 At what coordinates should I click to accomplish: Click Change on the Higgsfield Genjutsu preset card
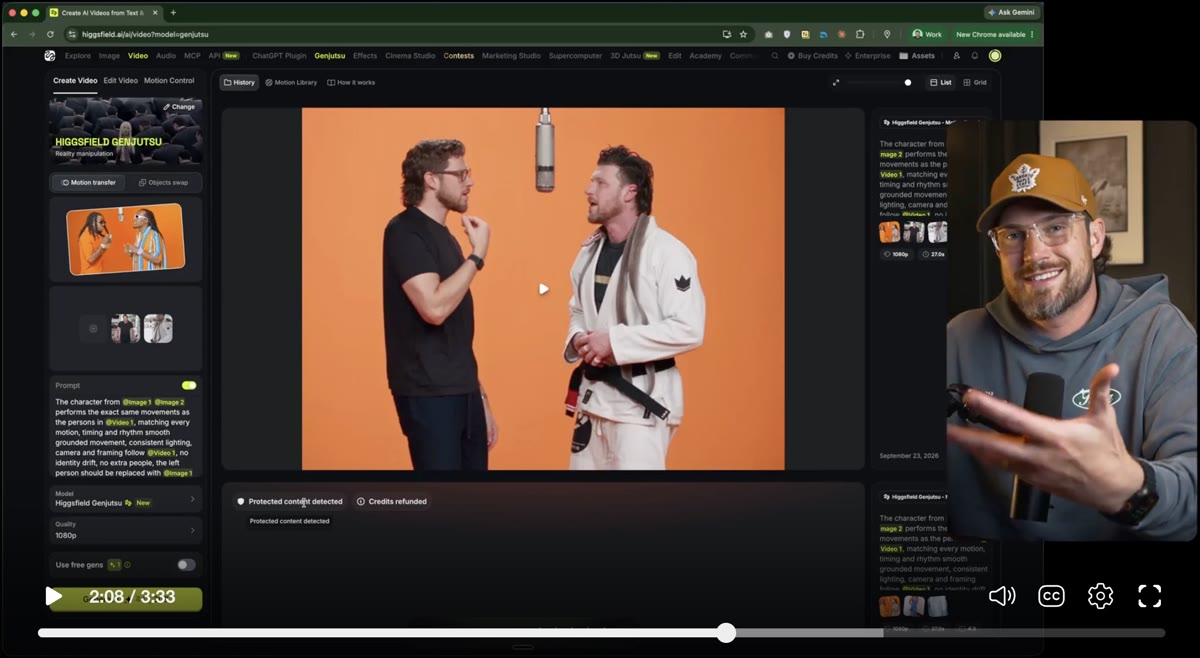(179, 106)
